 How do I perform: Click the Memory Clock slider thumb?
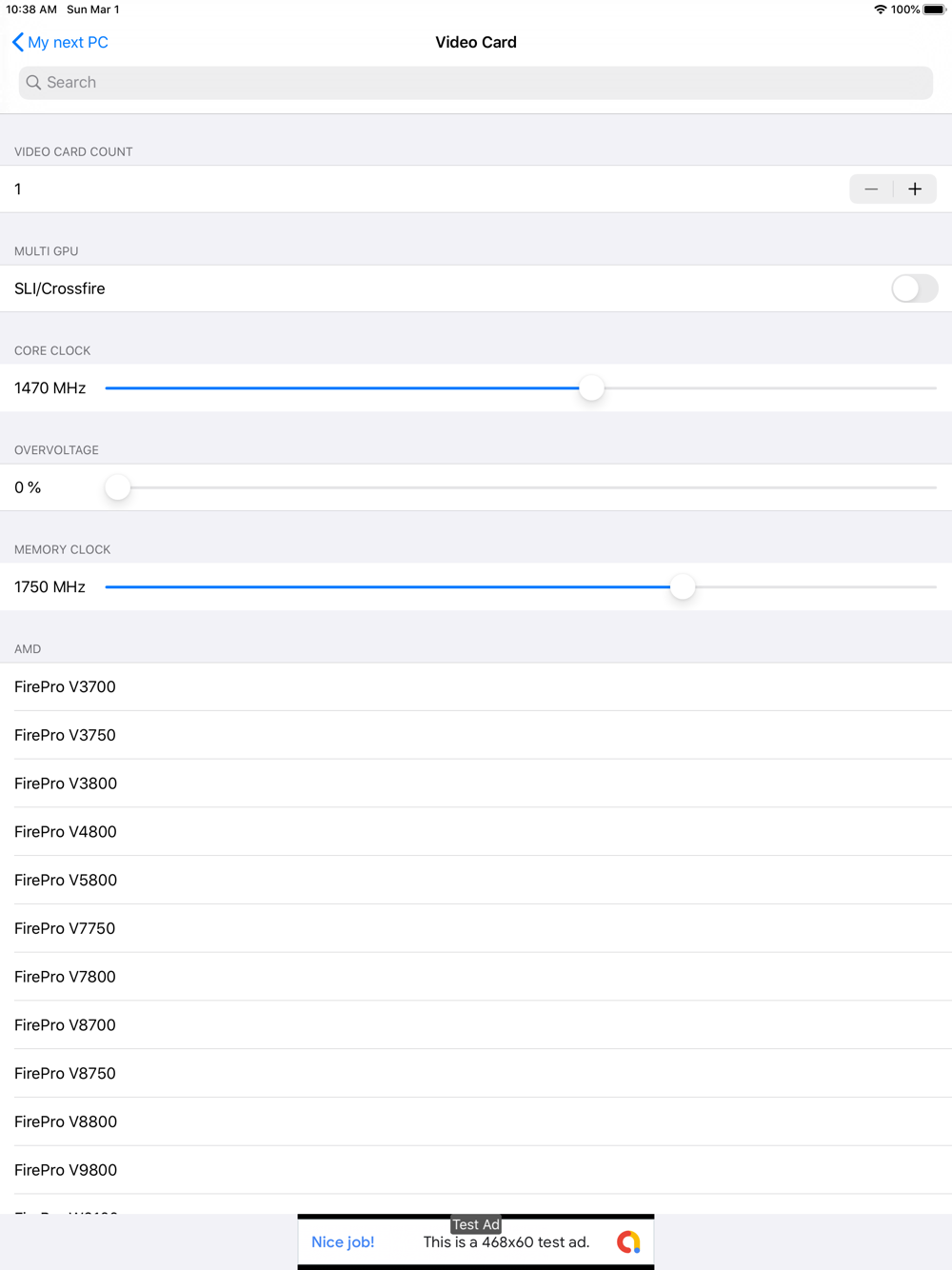tap(683, 587)
